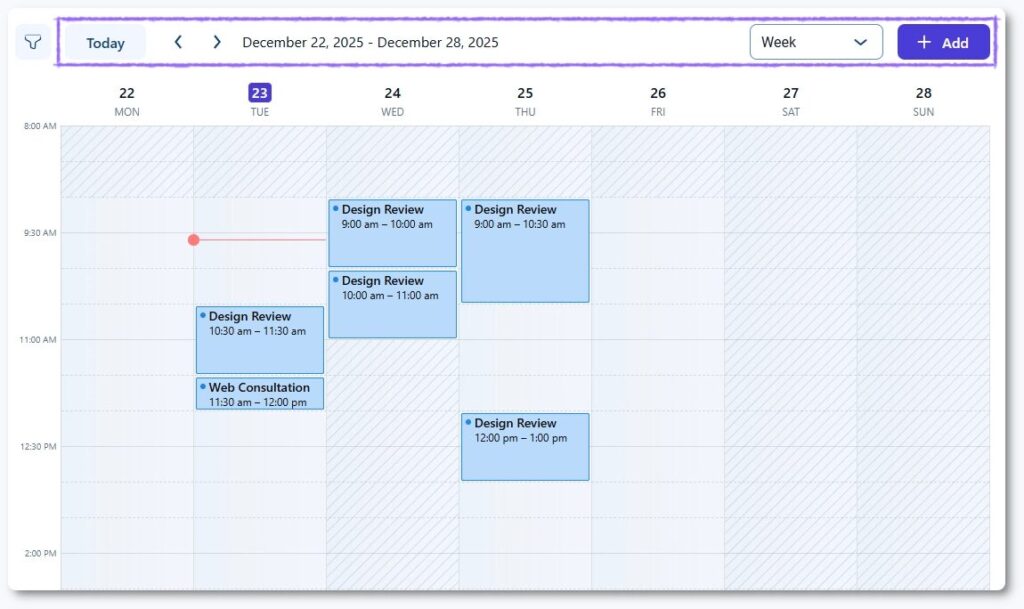Select highlighted Tuesday 23 day header
Screen dimensions: 1024x609
[260, 100]
